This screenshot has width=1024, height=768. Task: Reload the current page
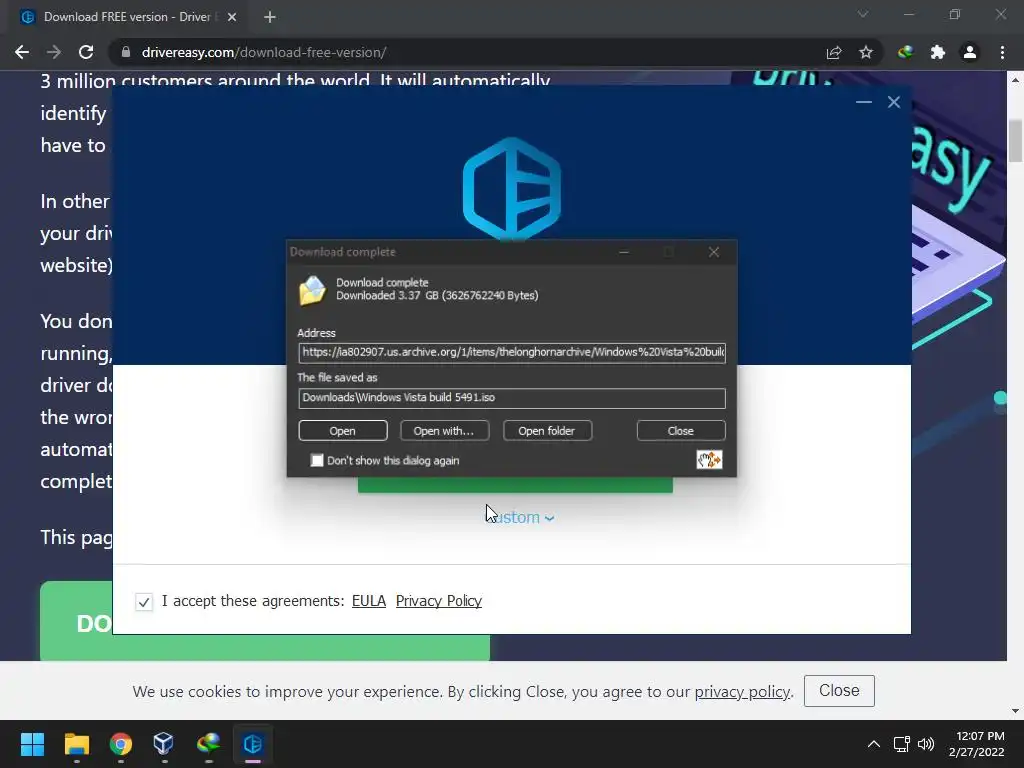point(86,52)
